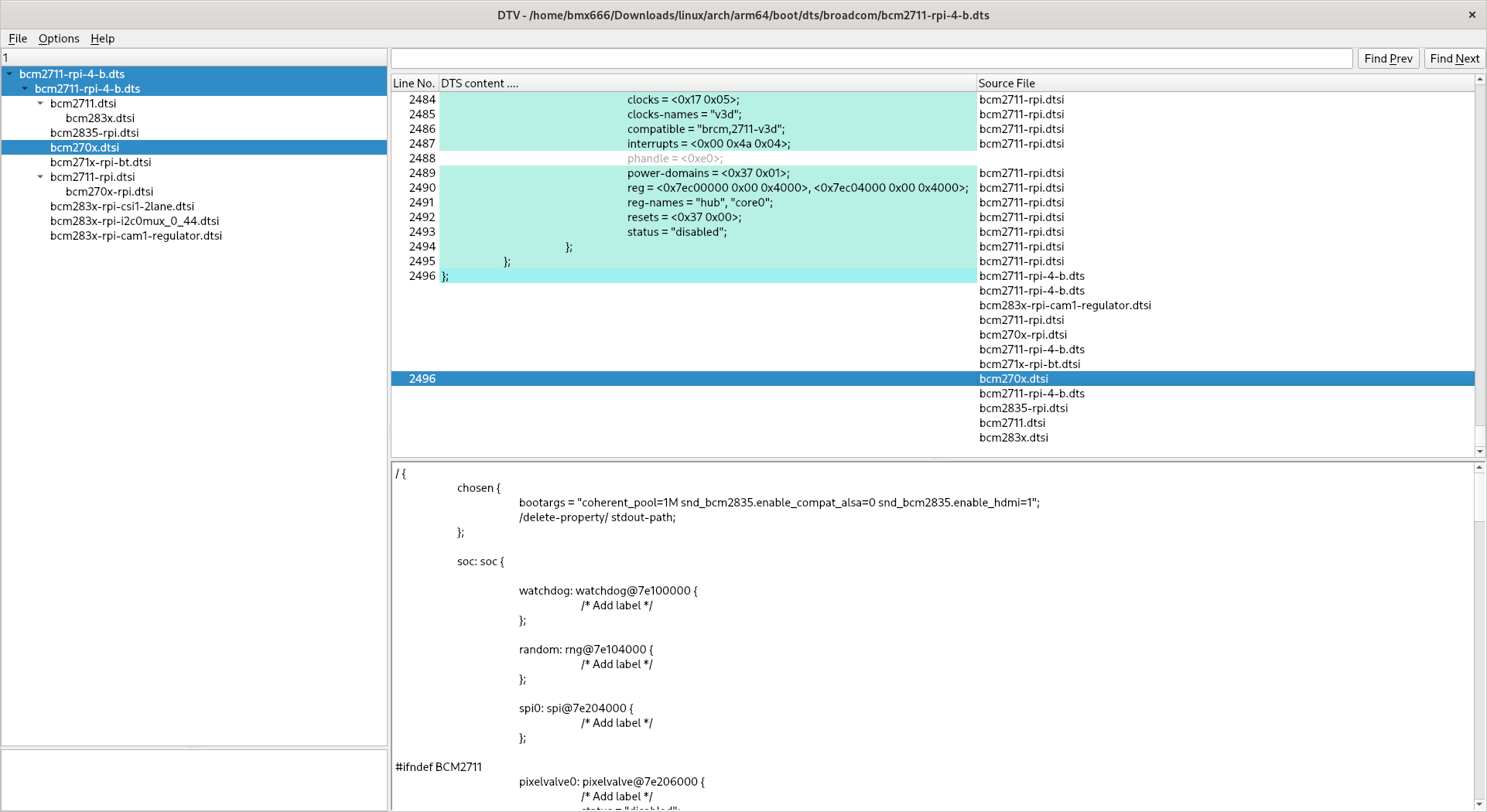Click the DTS table scroll down arrow
Image resolution: width=1487 pixels, height=812 pixels.
coord(1480,452)
